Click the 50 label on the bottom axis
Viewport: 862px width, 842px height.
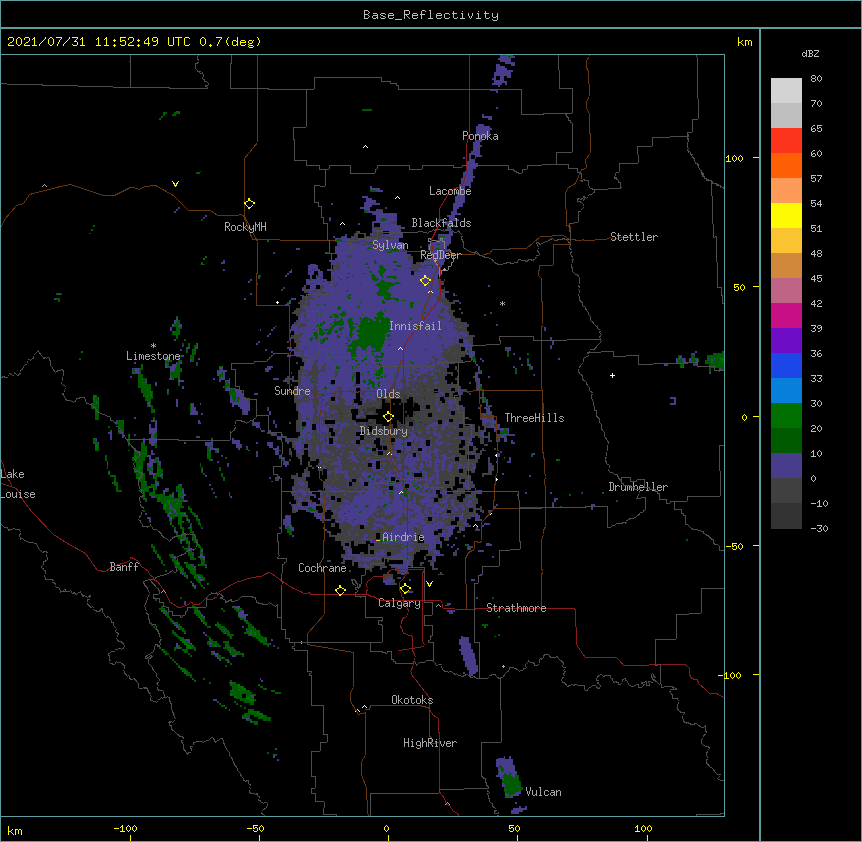(x=514, y=828)
